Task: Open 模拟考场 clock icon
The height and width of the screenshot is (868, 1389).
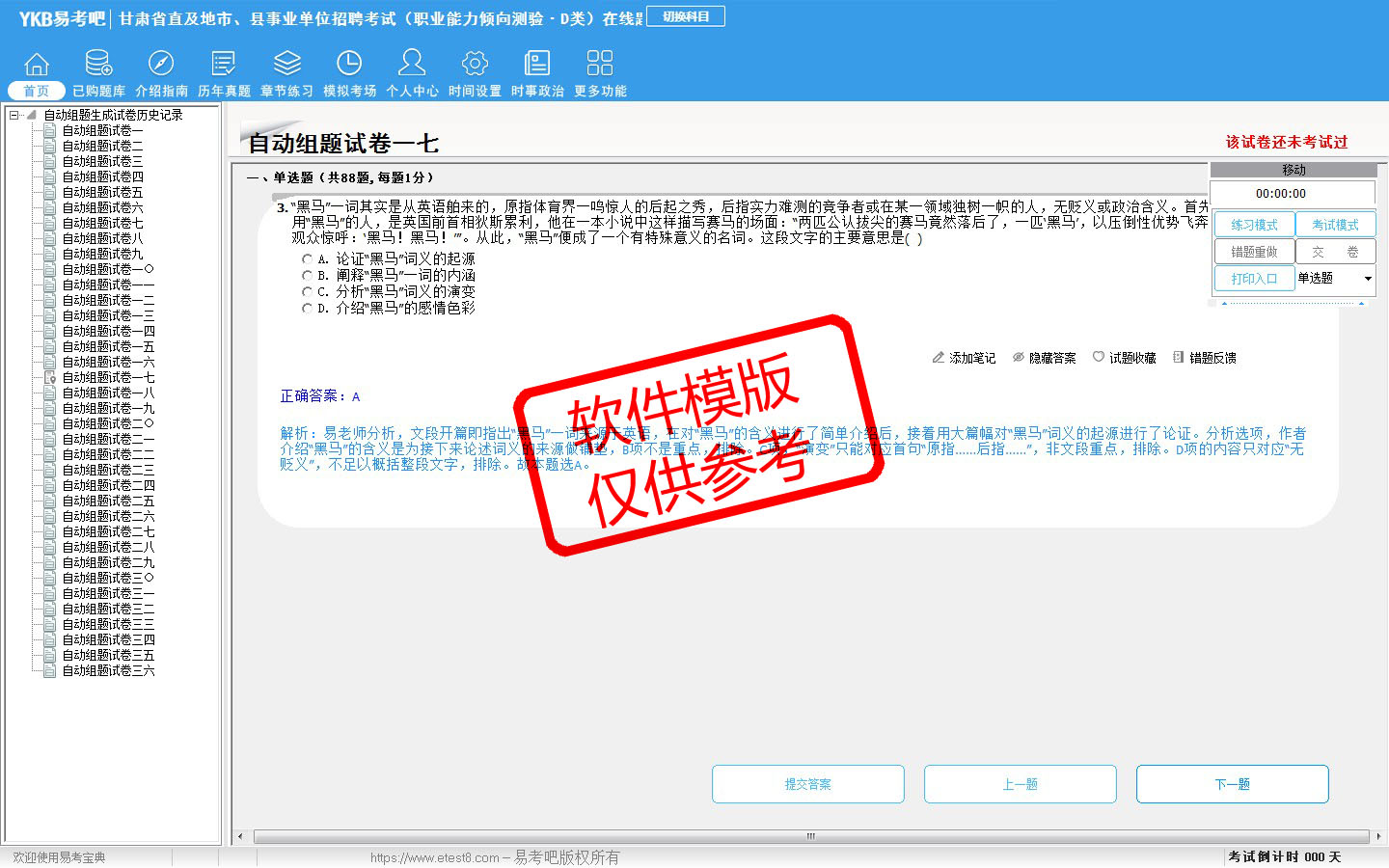Action: coord(349,65)
